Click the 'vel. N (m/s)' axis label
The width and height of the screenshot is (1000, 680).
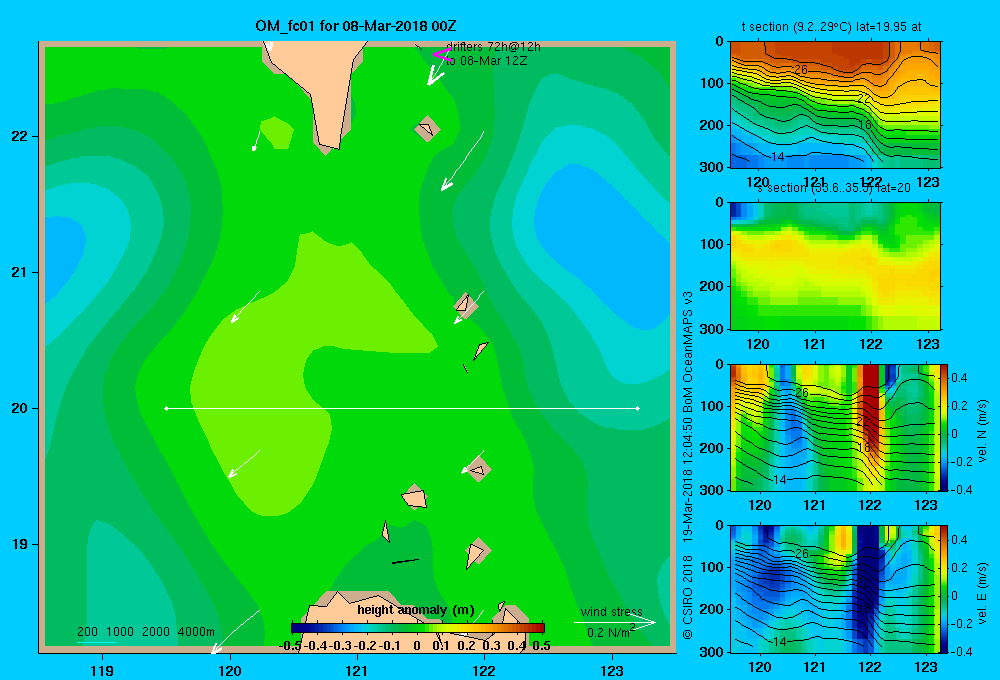(x=982, y=431)
